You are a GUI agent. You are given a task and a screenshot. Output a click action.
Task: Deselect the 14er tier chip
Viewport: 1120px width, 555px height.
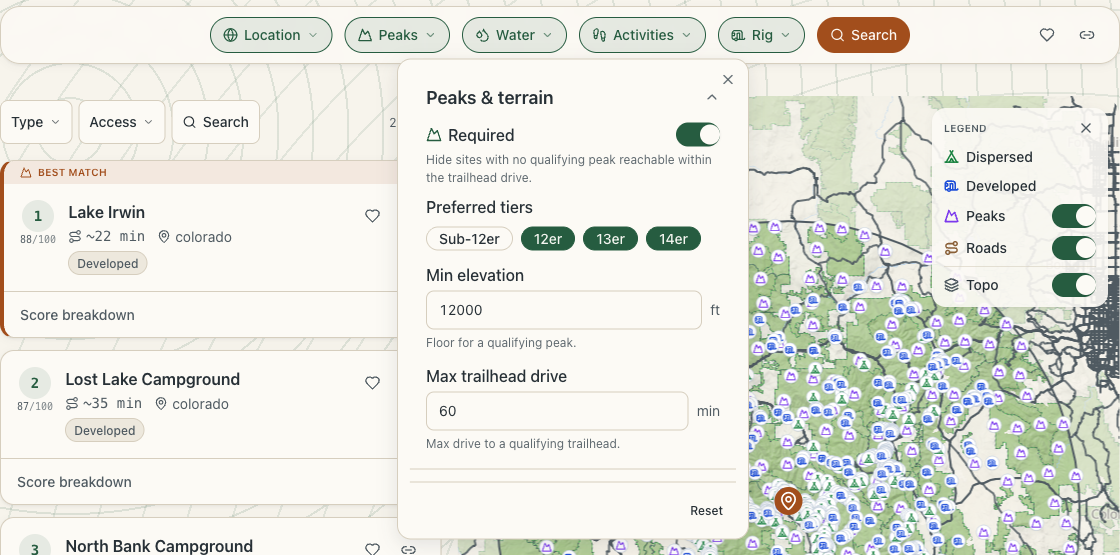coord(674,239)
